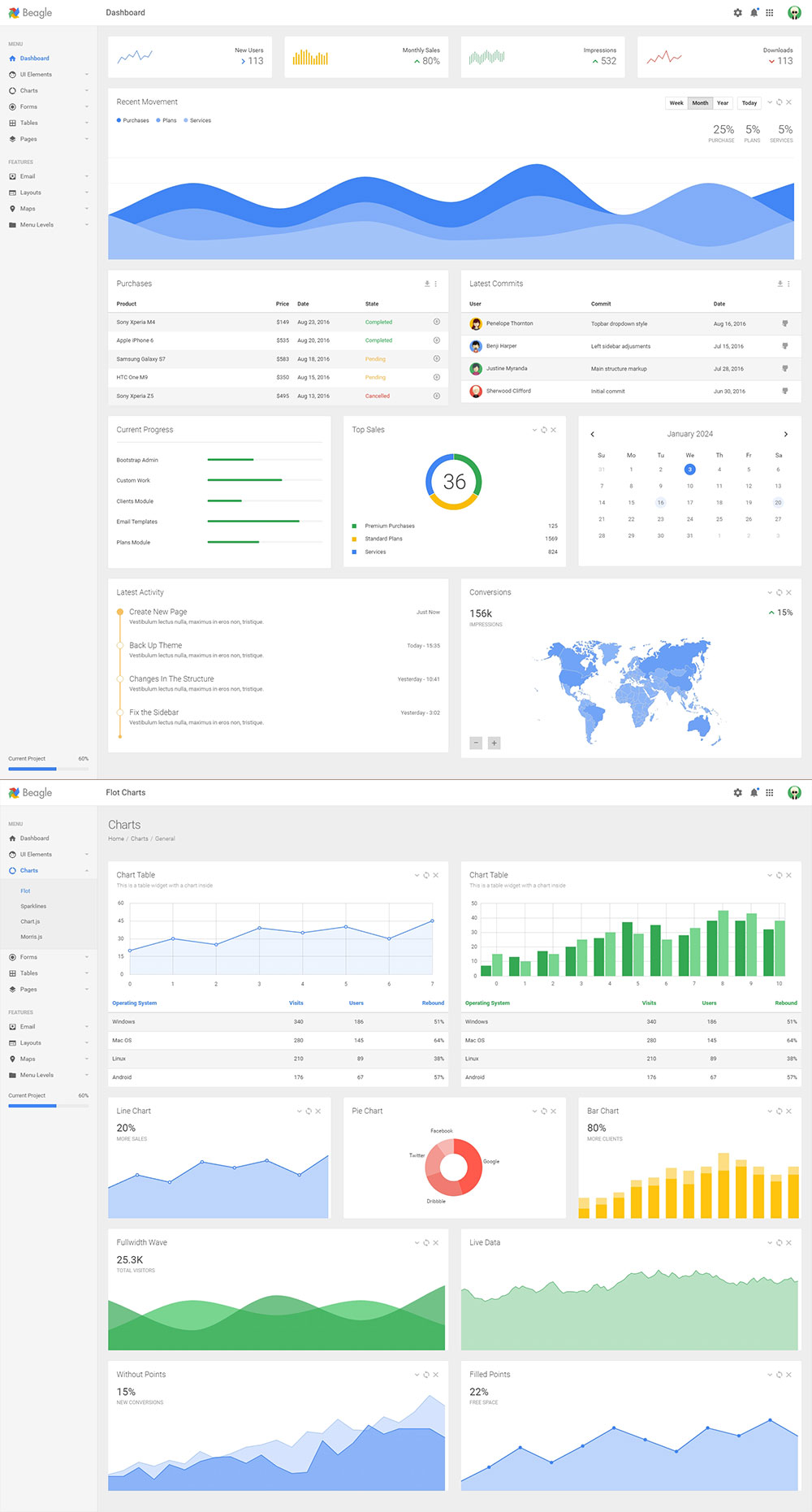Screen dimensions: 812x1512
Task: Click the chevron on the Live Data panel
Action: point(770,1242)
